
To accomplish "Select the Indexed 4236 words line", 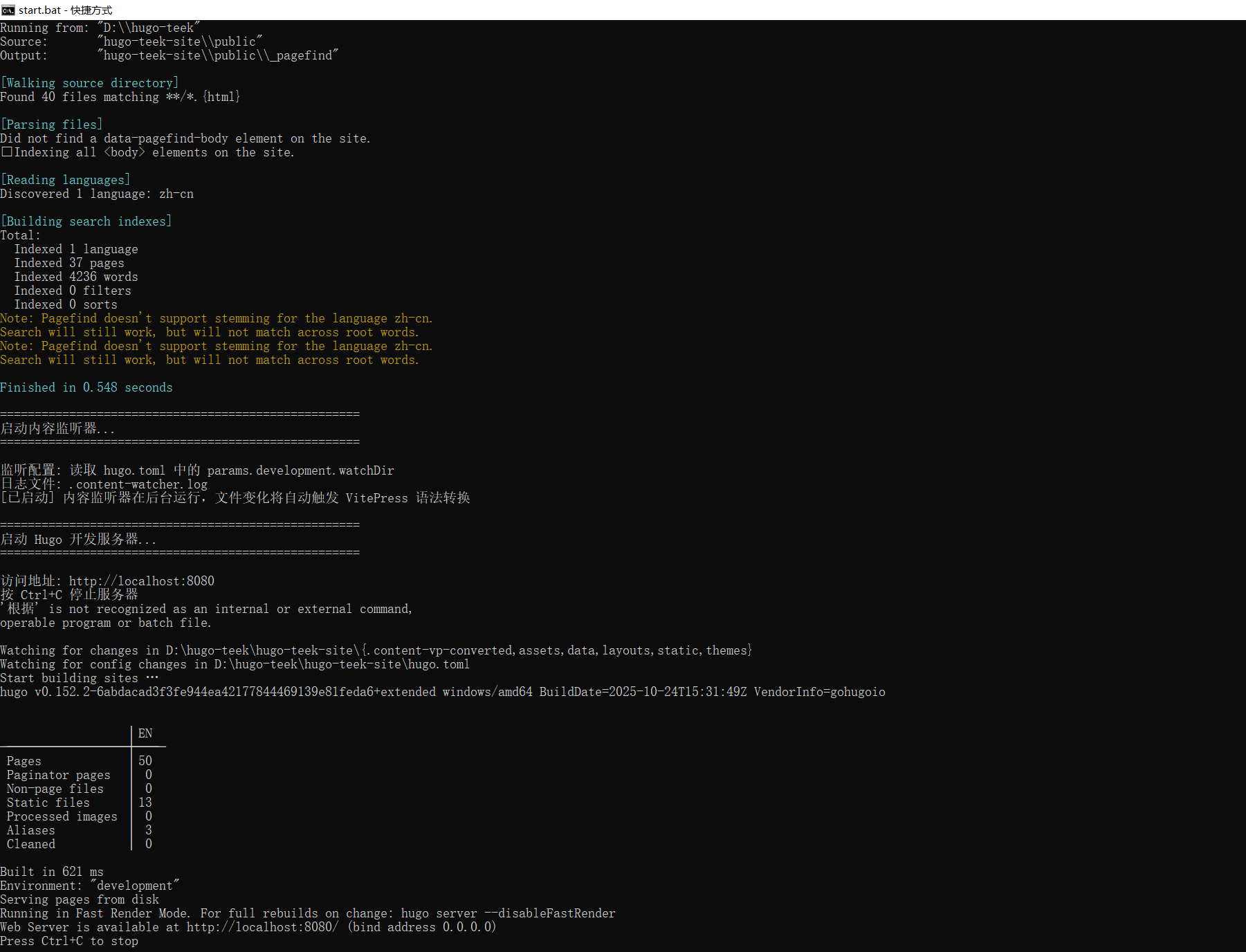I will coord(76,277).
